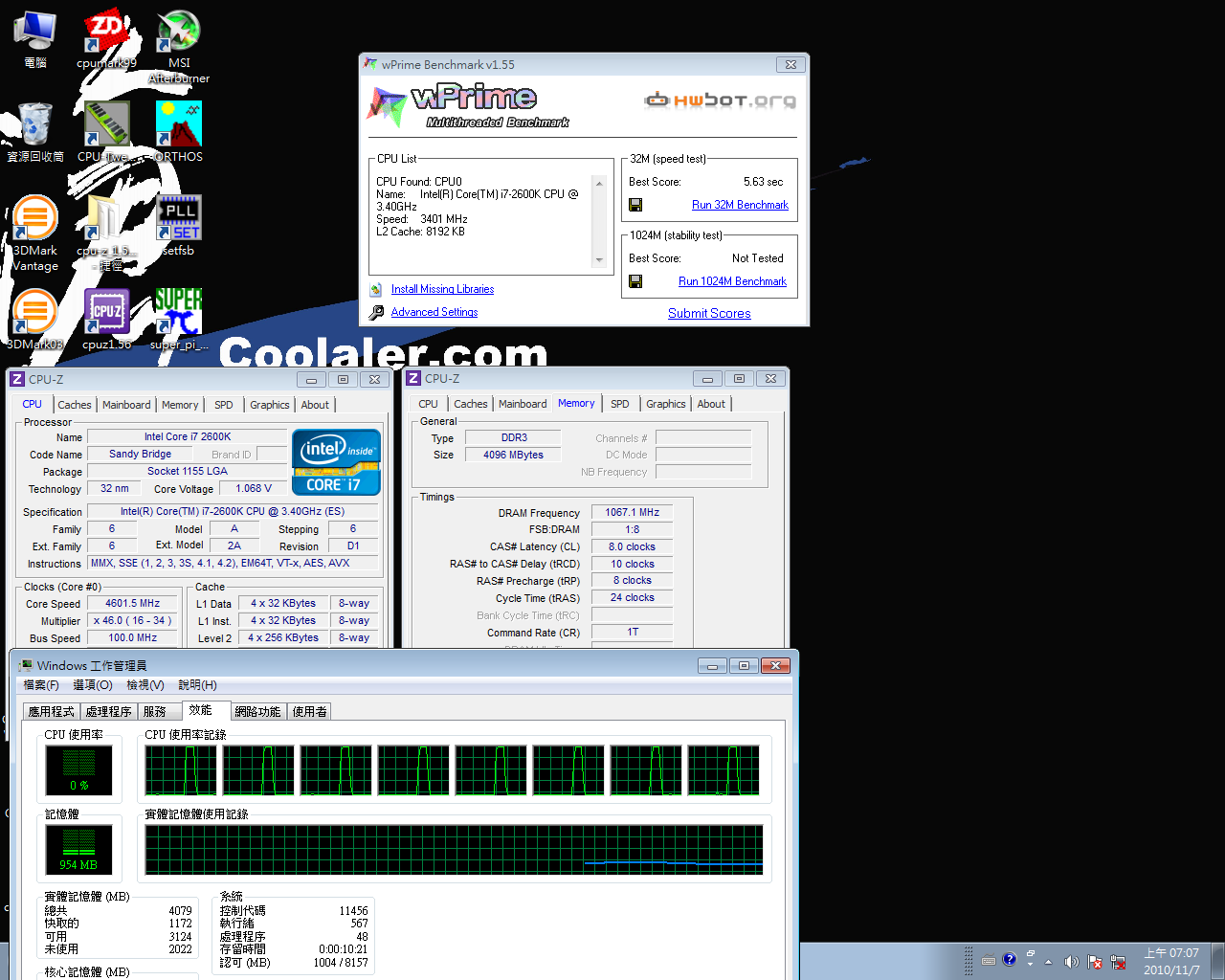Click the taskbar clock showing 07:07
Image resolution: width=1225 pixels, height=980 pixels.
(x=1171, y=961)
